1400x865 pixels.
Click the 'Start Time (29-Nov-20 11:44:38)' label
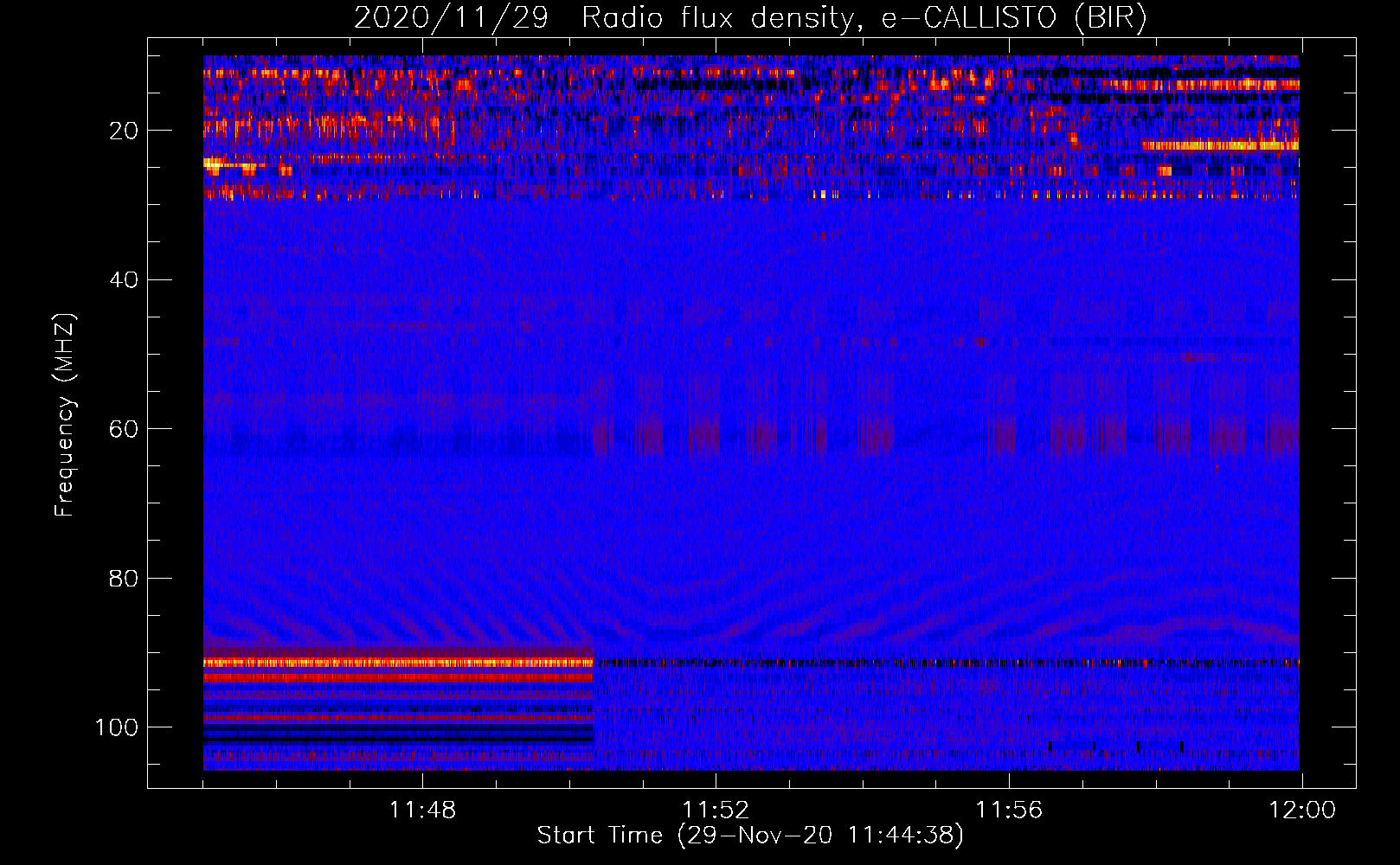click(x=750, y=836)
